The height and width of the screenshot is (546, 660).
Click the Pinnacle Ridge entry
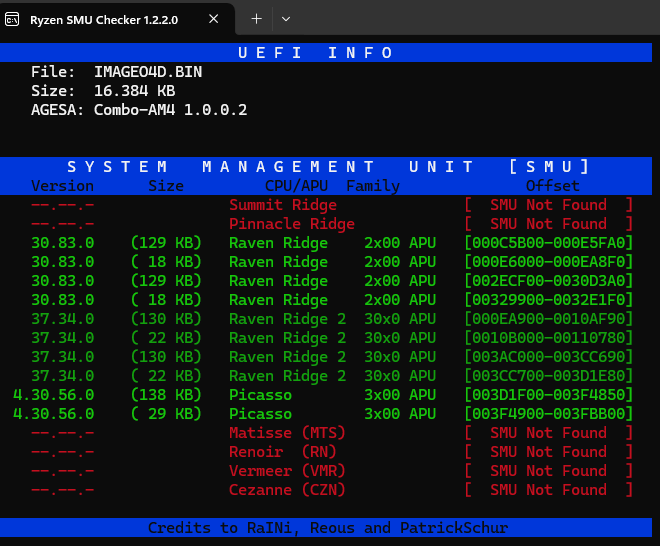[292, 224]
